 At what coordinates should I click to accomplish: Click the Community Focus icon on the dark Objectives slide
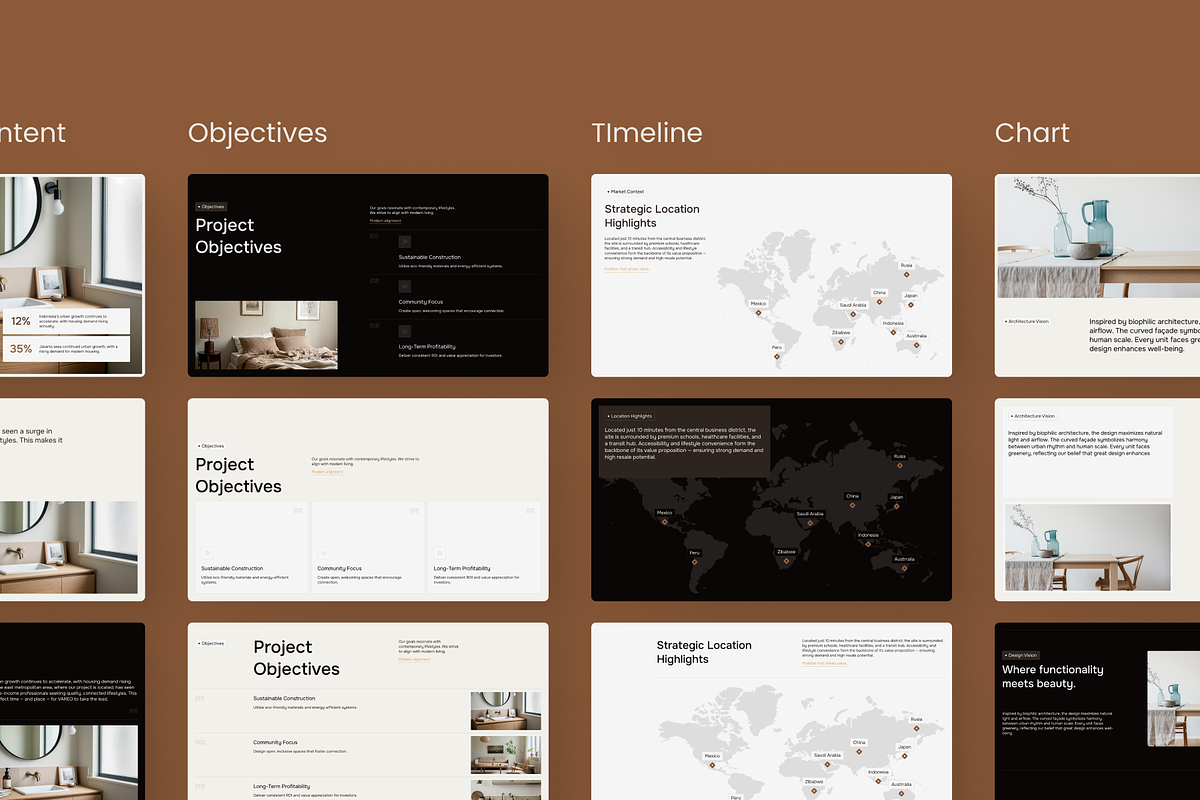pos(405,286)
